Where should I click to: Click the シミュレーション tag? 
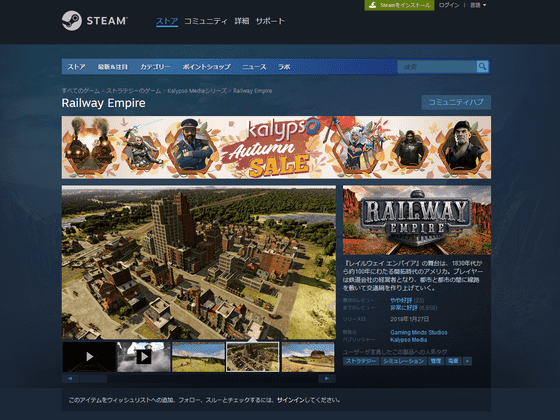(404, 361)
